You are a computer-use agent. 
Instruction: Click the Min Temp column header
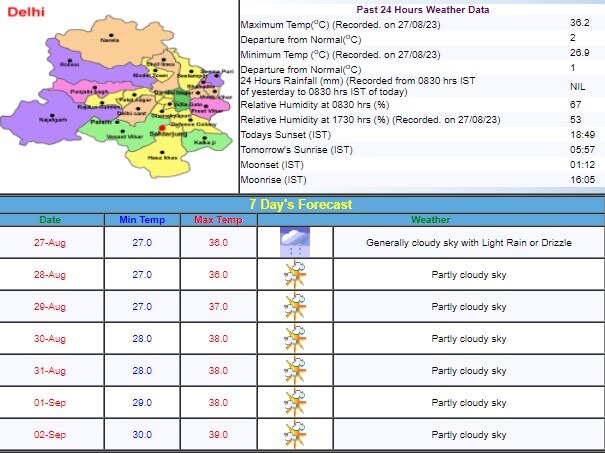click(141, 219)
